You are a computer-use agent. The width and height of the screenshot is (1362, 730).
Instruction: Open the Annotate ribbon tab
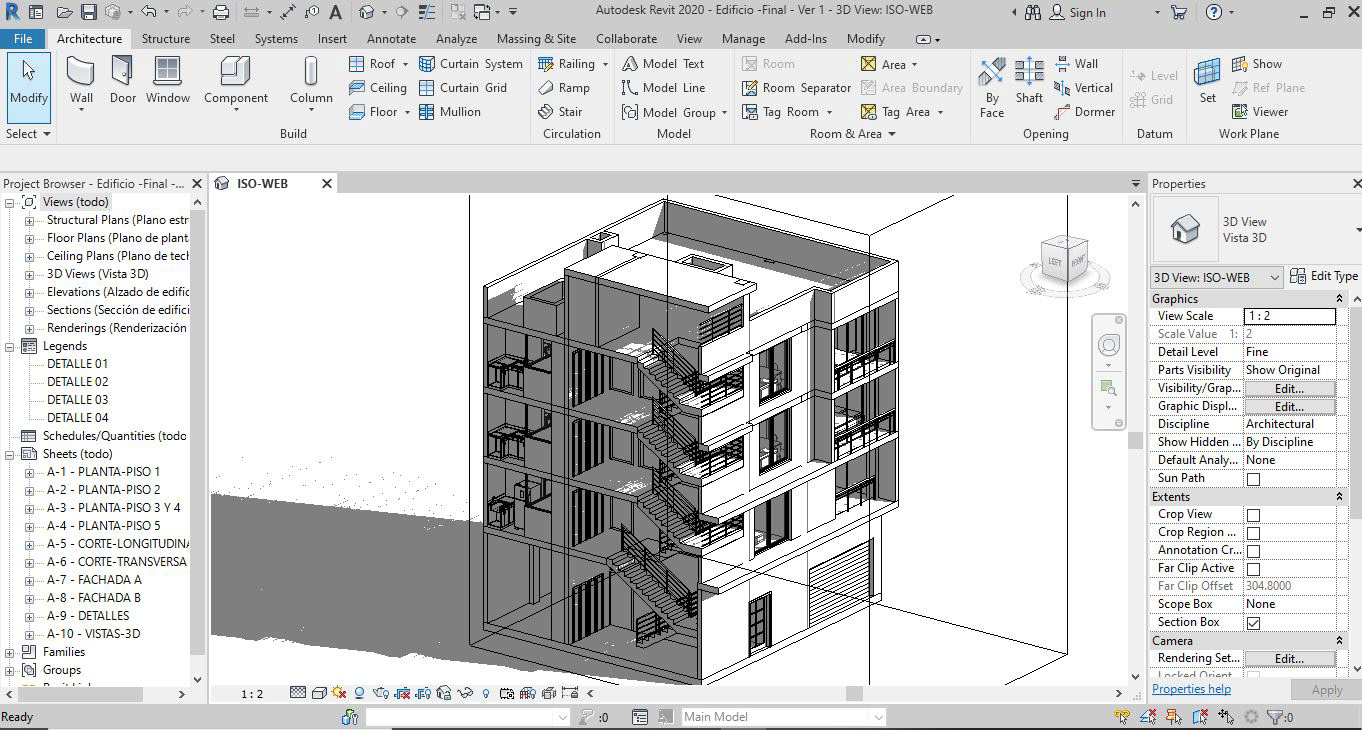[x=391, y=38]
